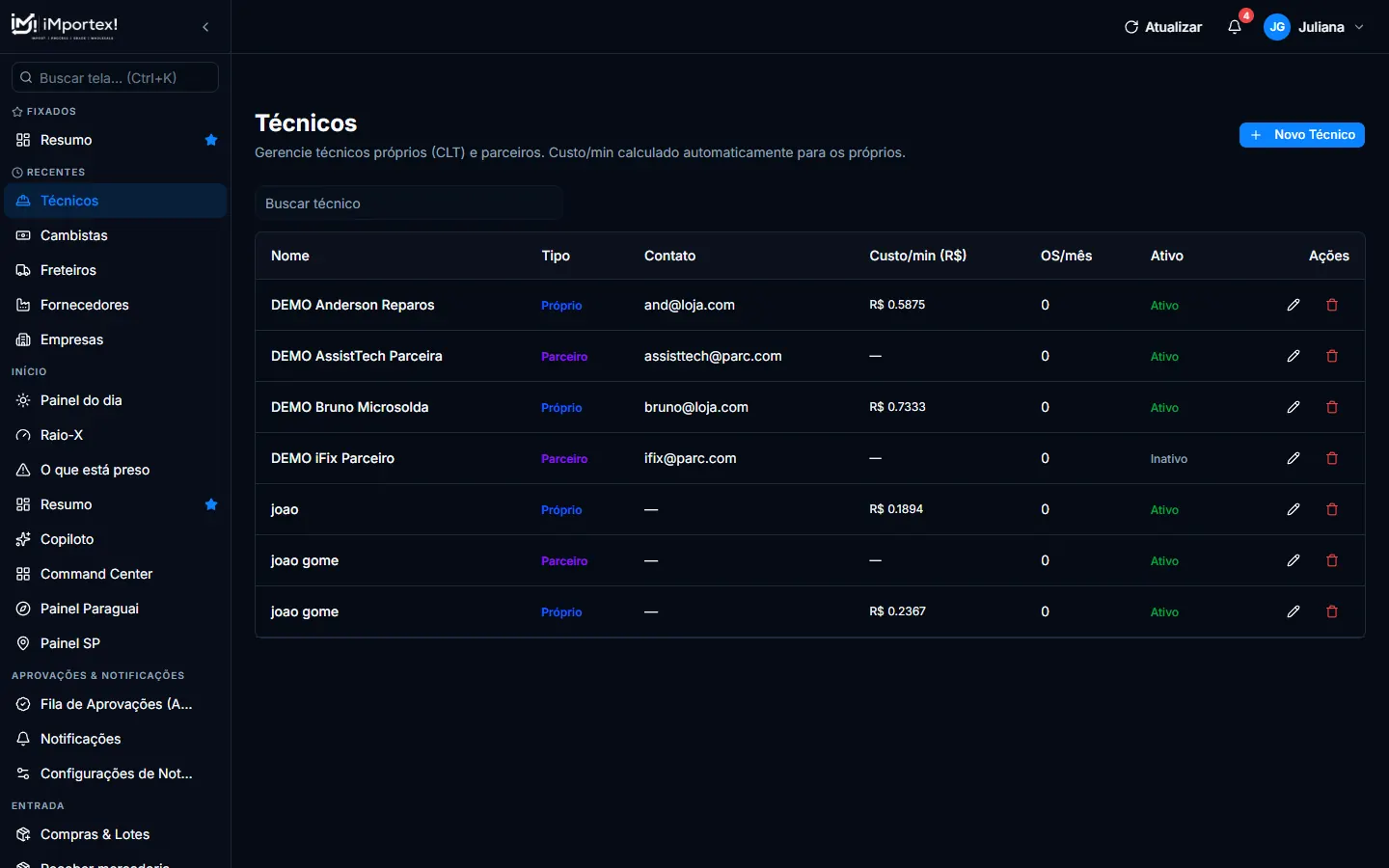This screenshot has height=868, width=1389.
Task: Edit the DEMO Anderson Reparos technician
Action: point(1294,305)
